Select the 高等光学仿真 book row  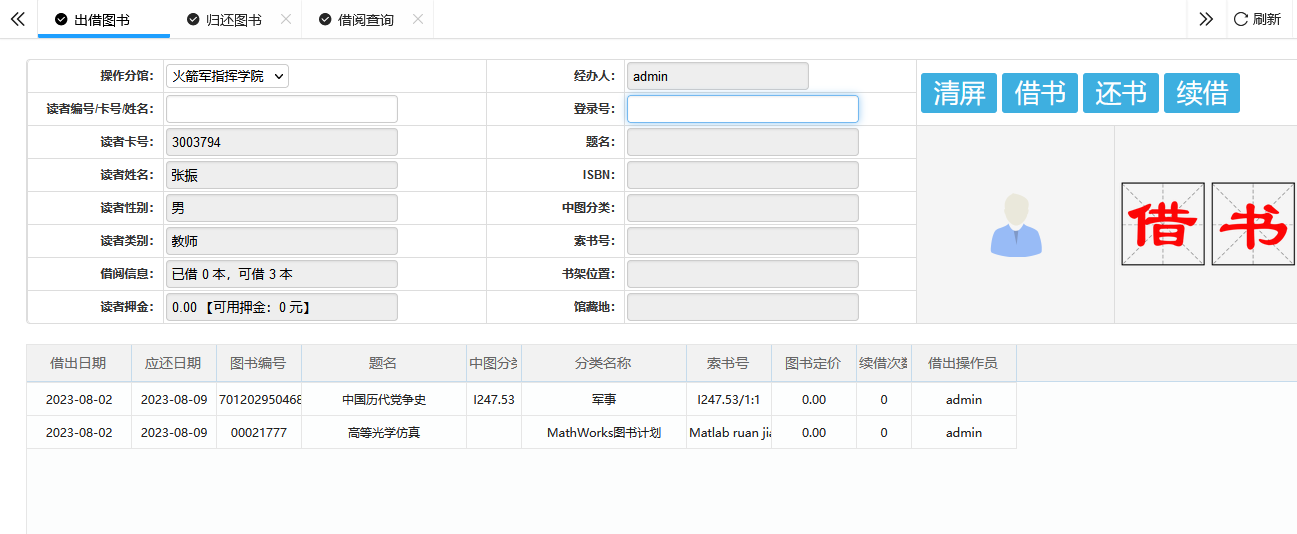coord(384,433)
